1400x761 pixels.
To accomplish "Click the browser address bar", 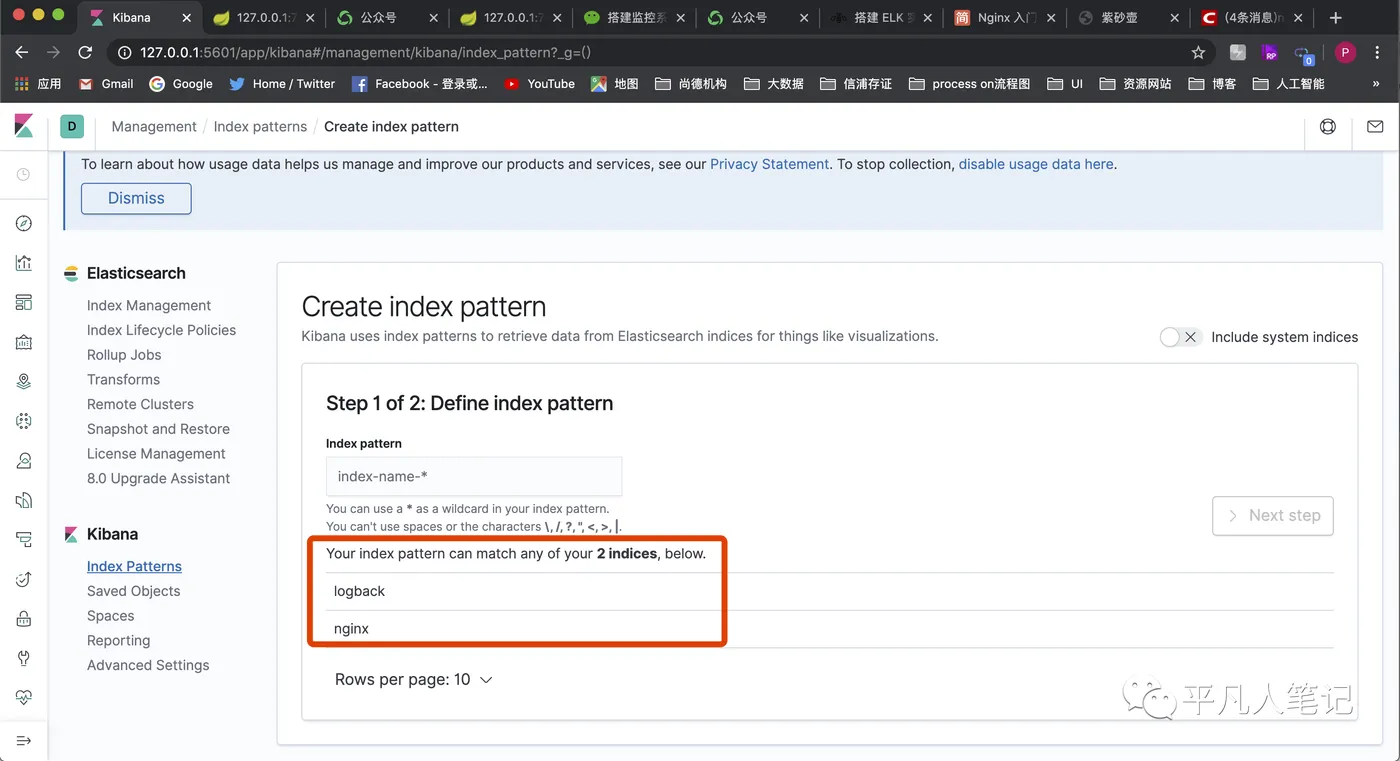I will pos(650,53).
